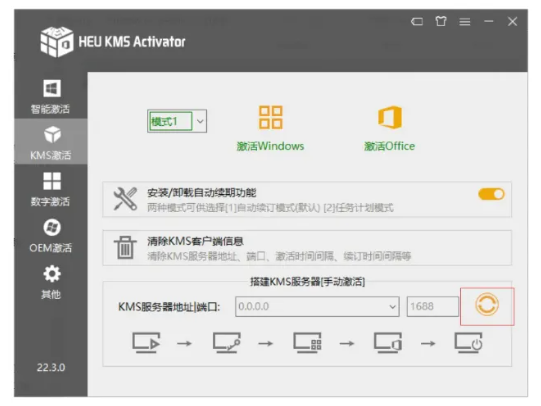The width and height of the screenshot is (541, 406).
Task: Click the monitor with power step icon
Action: (x=469, y=343)
